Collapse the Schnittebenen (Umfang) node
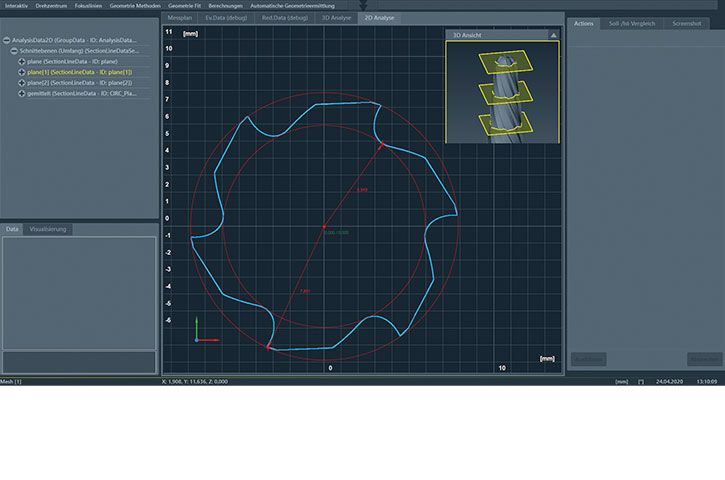The width and height of the screenshot is (725, 480). (x=14, y=51)
